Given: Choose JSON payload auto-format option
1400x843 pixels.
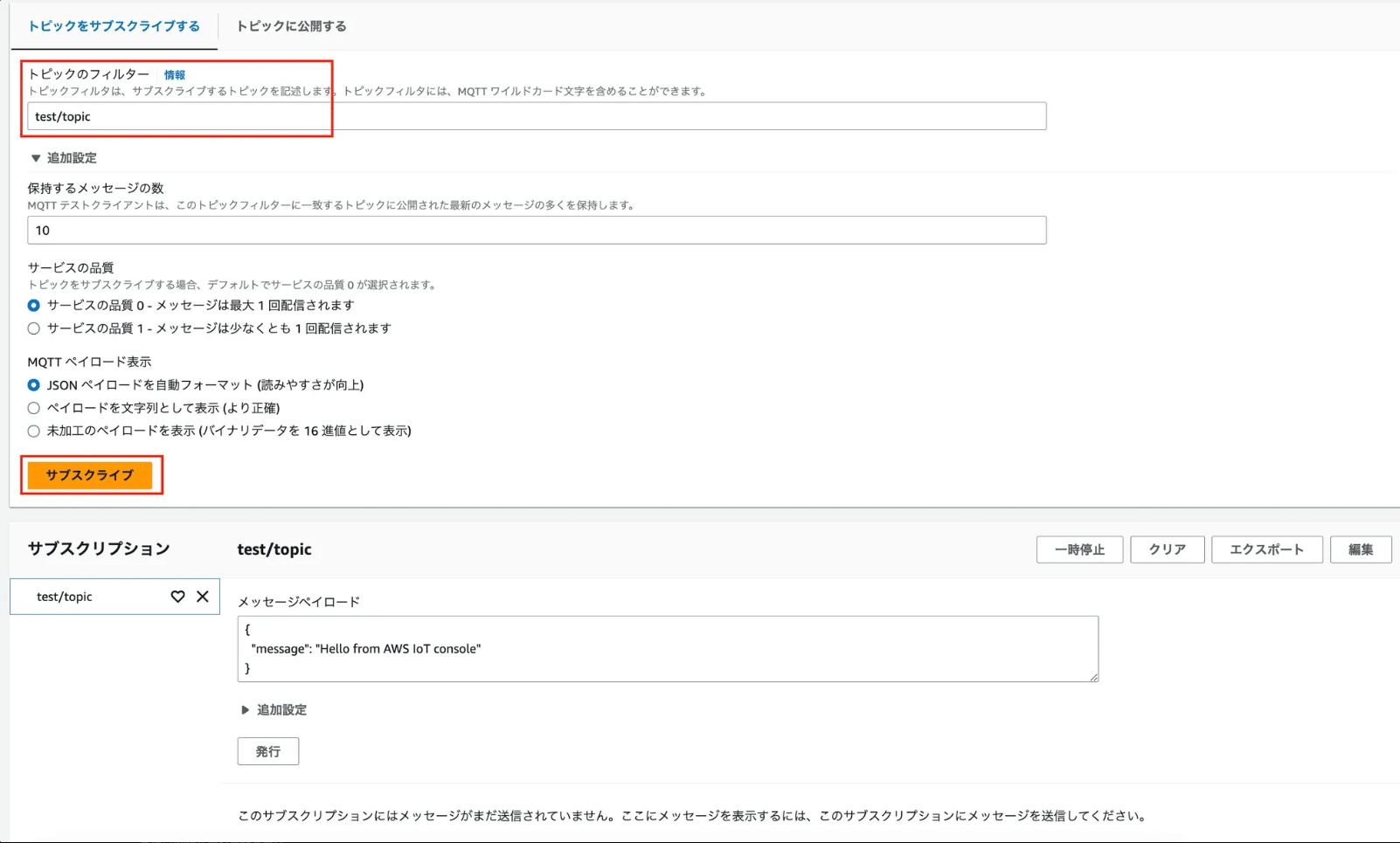Looking at the screenshot, I should (33, 385).
